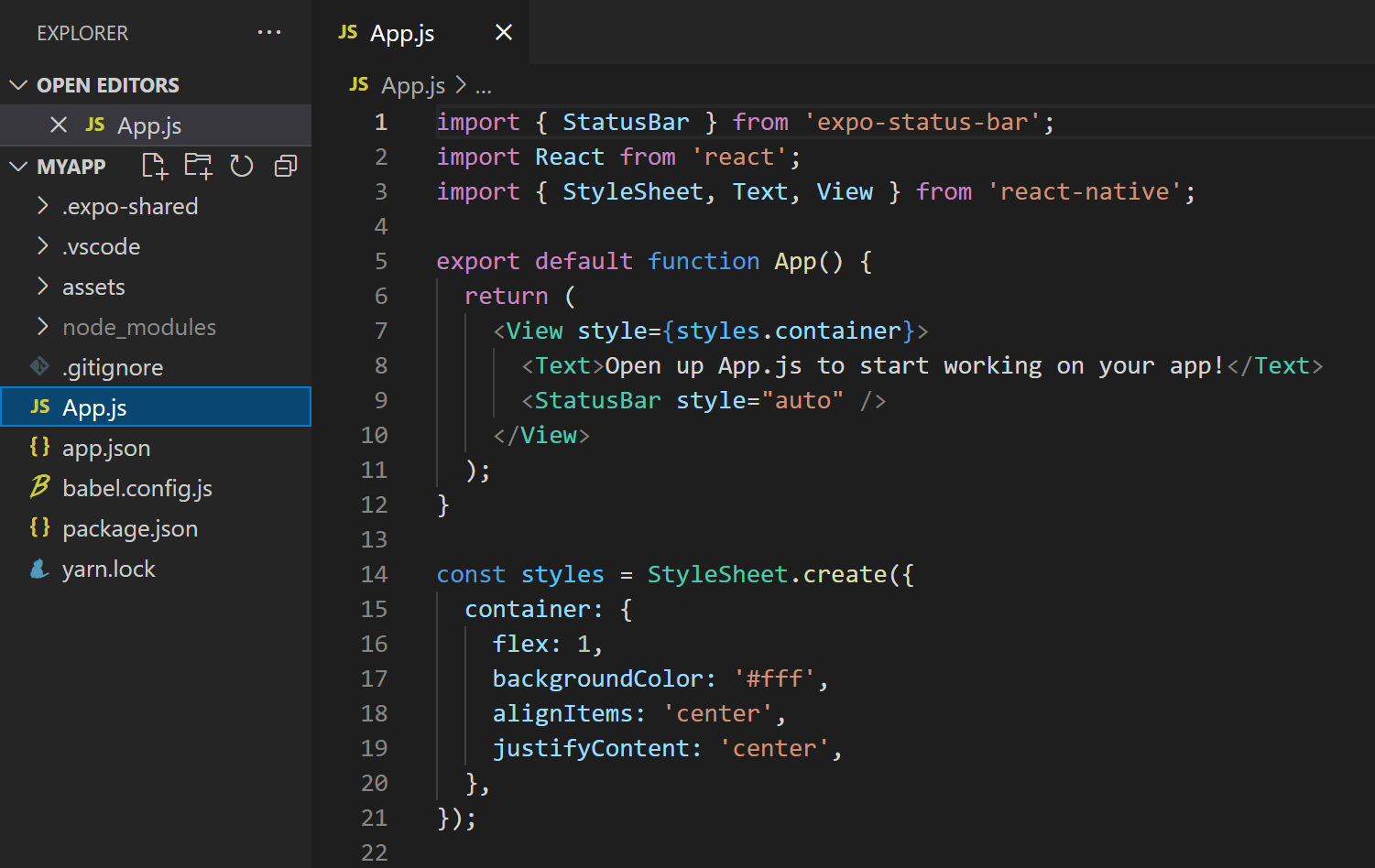This screenshot has width=1375, height=868.
Task: Collapse all folders in Explorer
Action: 285,166
